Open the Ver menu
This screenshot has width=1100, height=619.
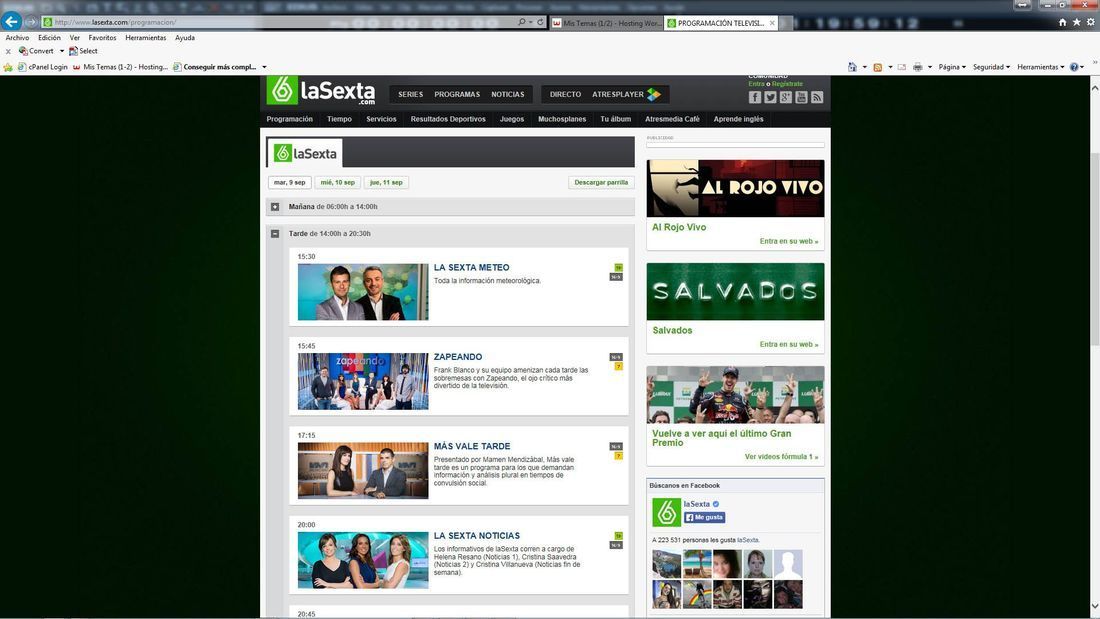74,38
